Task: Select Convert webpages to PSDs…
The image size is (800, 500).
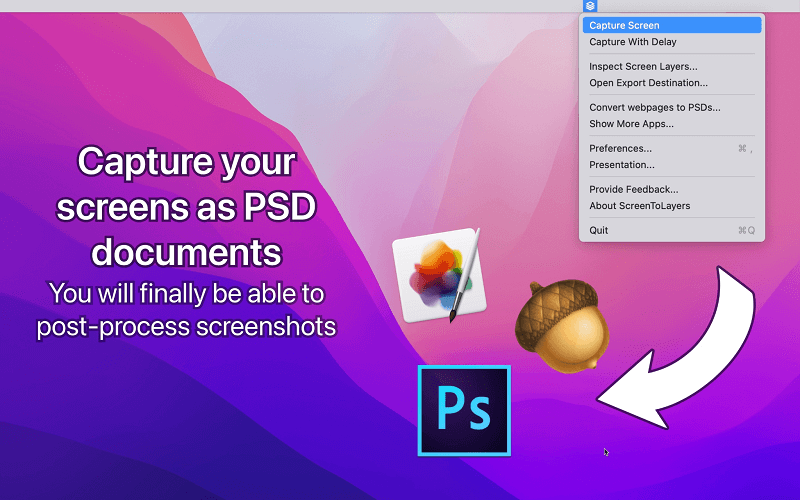Action: [672, 107]
